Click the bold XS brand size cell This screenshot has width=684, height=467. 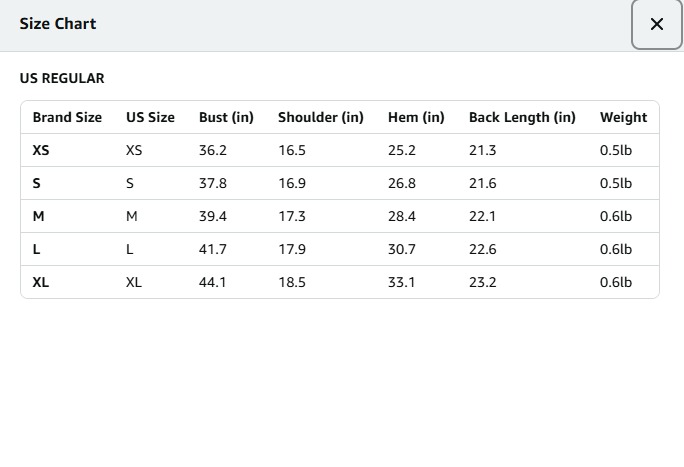point(41,150)
